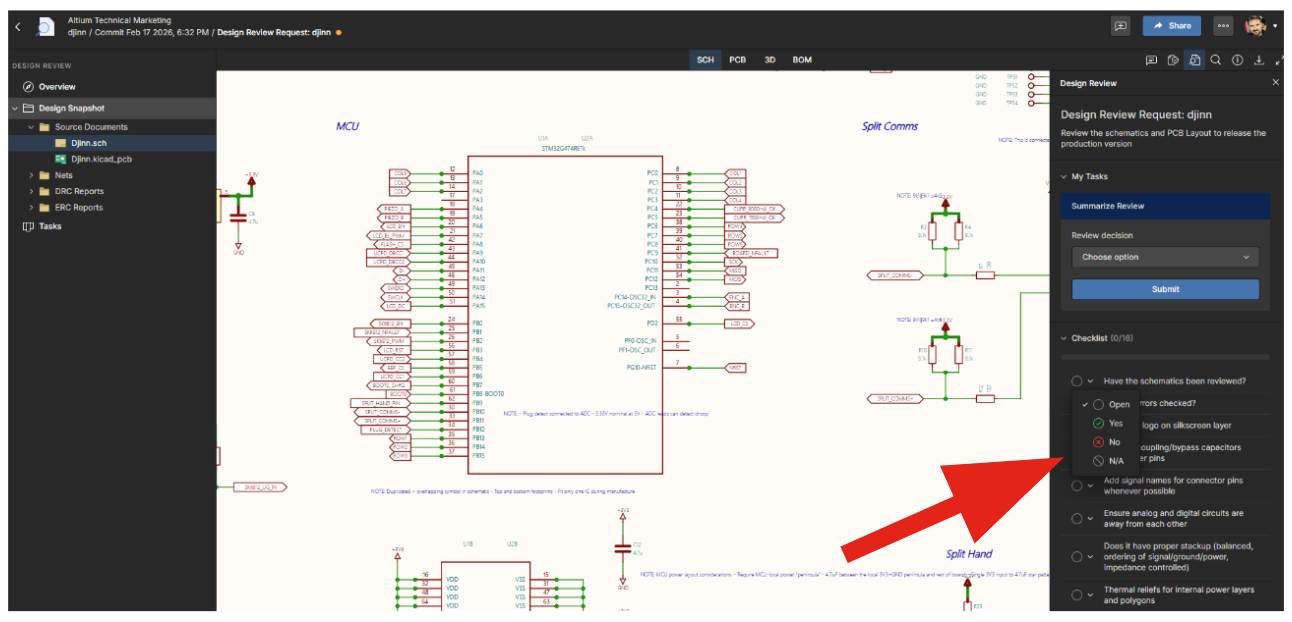Open the comments panel icon
This screenshot has height=622, width=1292.
[1152, 60]
